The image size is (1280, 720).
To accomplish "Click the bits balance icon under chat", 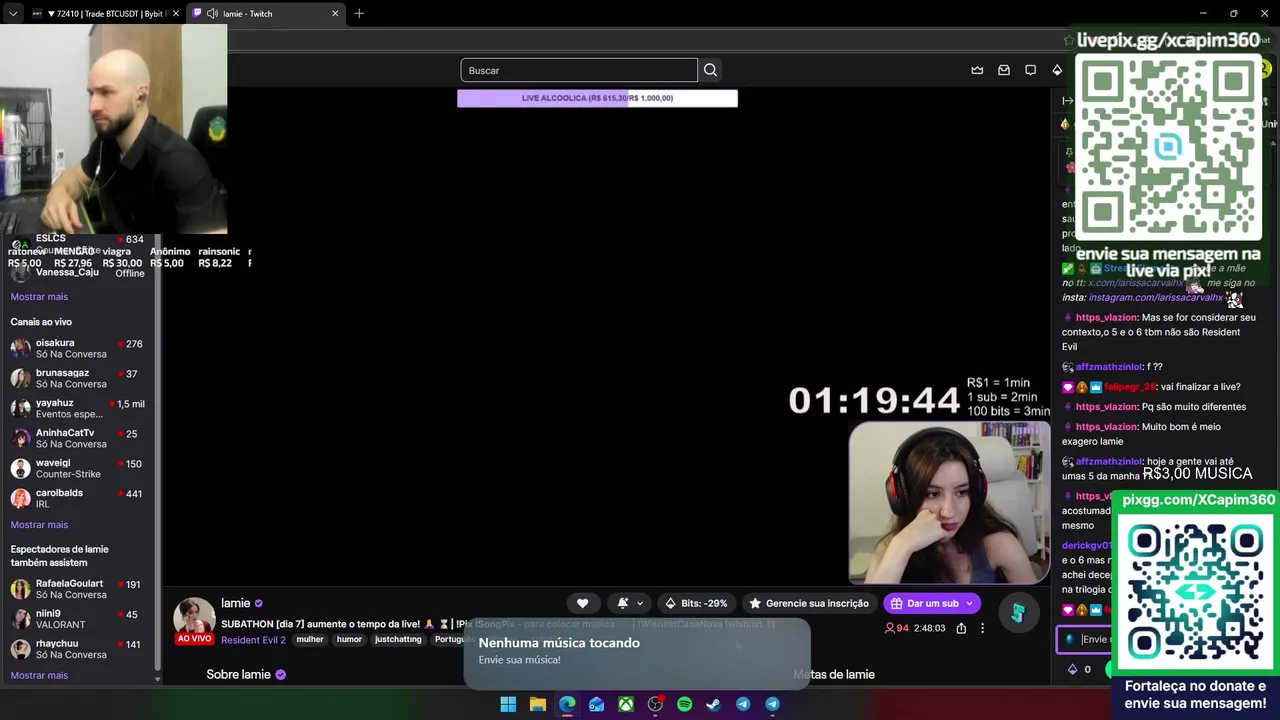I will pos(1073,669).
